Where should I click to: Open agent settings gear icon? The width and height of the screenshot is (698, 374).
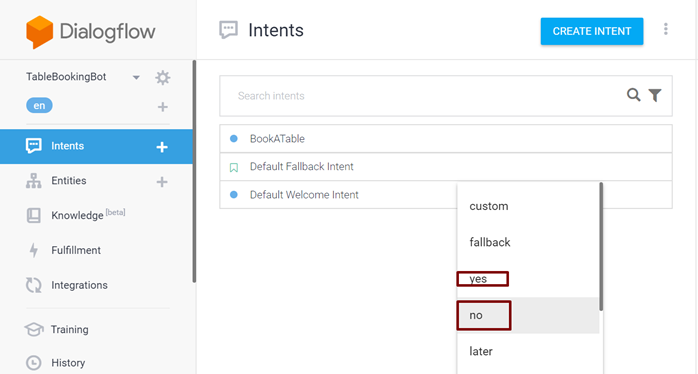coord(162,77)
